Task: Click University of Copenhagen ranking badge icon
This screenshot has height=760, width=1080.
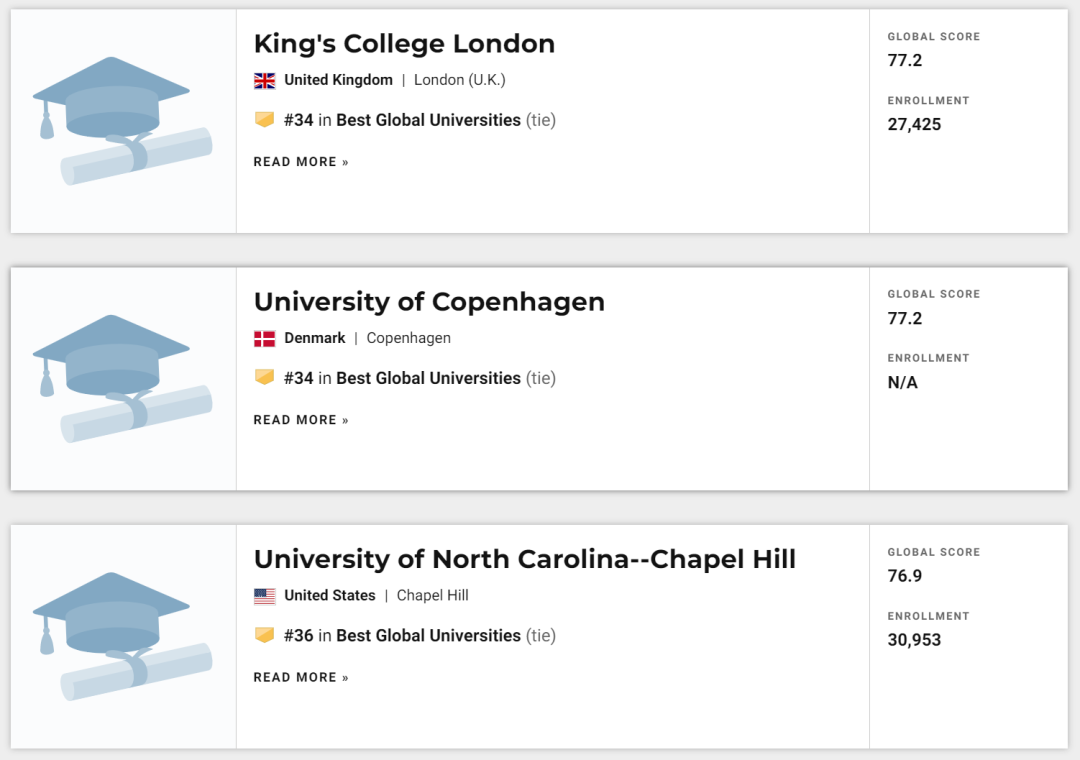Action: coord(264,378)
